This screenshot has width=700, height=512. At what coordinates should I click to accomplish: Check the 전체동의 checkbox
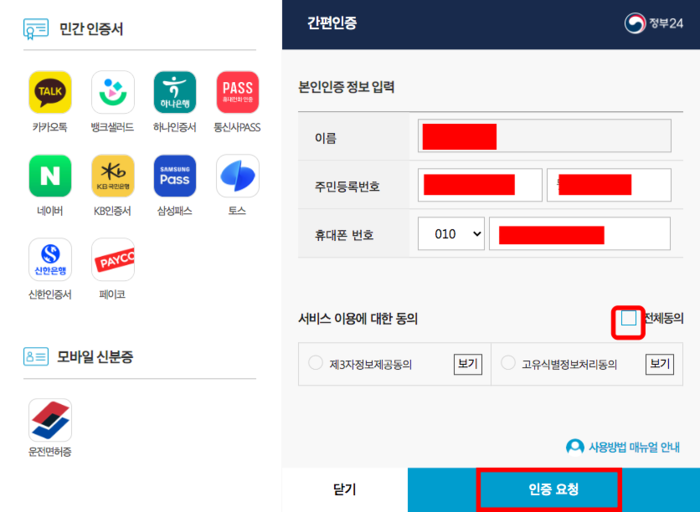point(629,318)
